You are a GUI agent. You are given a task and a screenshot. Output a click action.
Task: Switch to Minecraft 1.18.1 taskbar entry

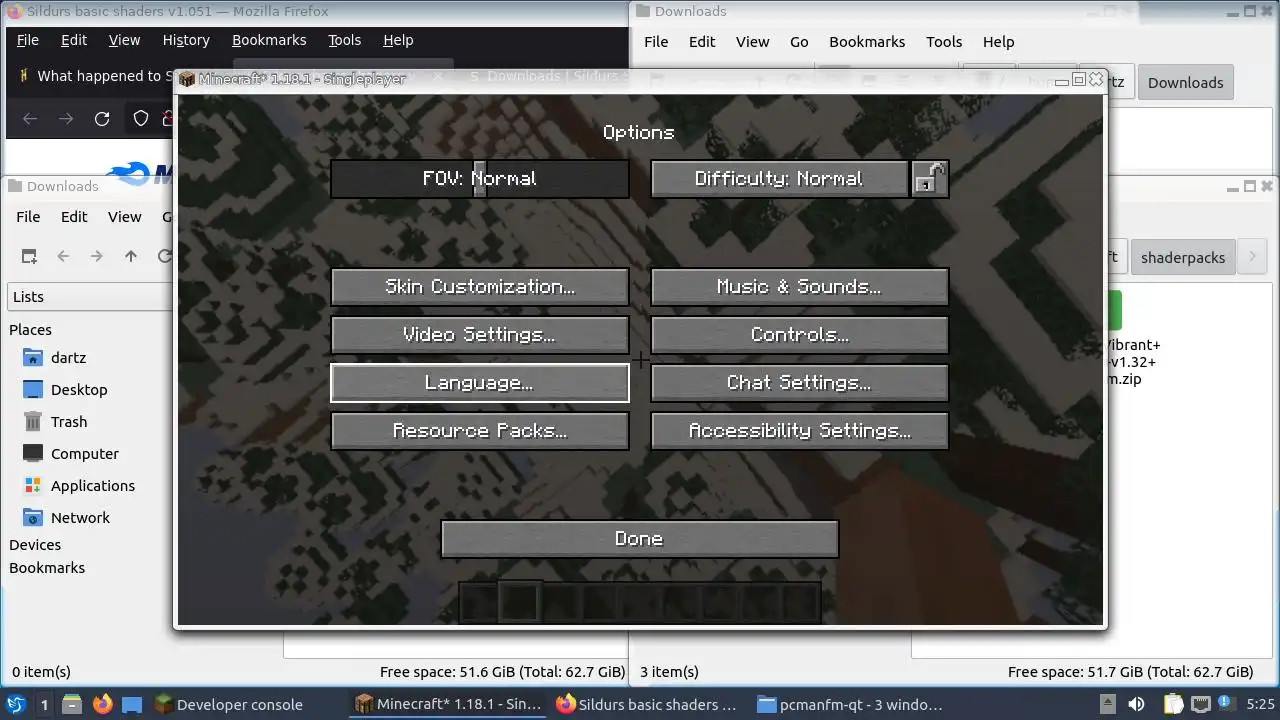click(x=450, y=704)
